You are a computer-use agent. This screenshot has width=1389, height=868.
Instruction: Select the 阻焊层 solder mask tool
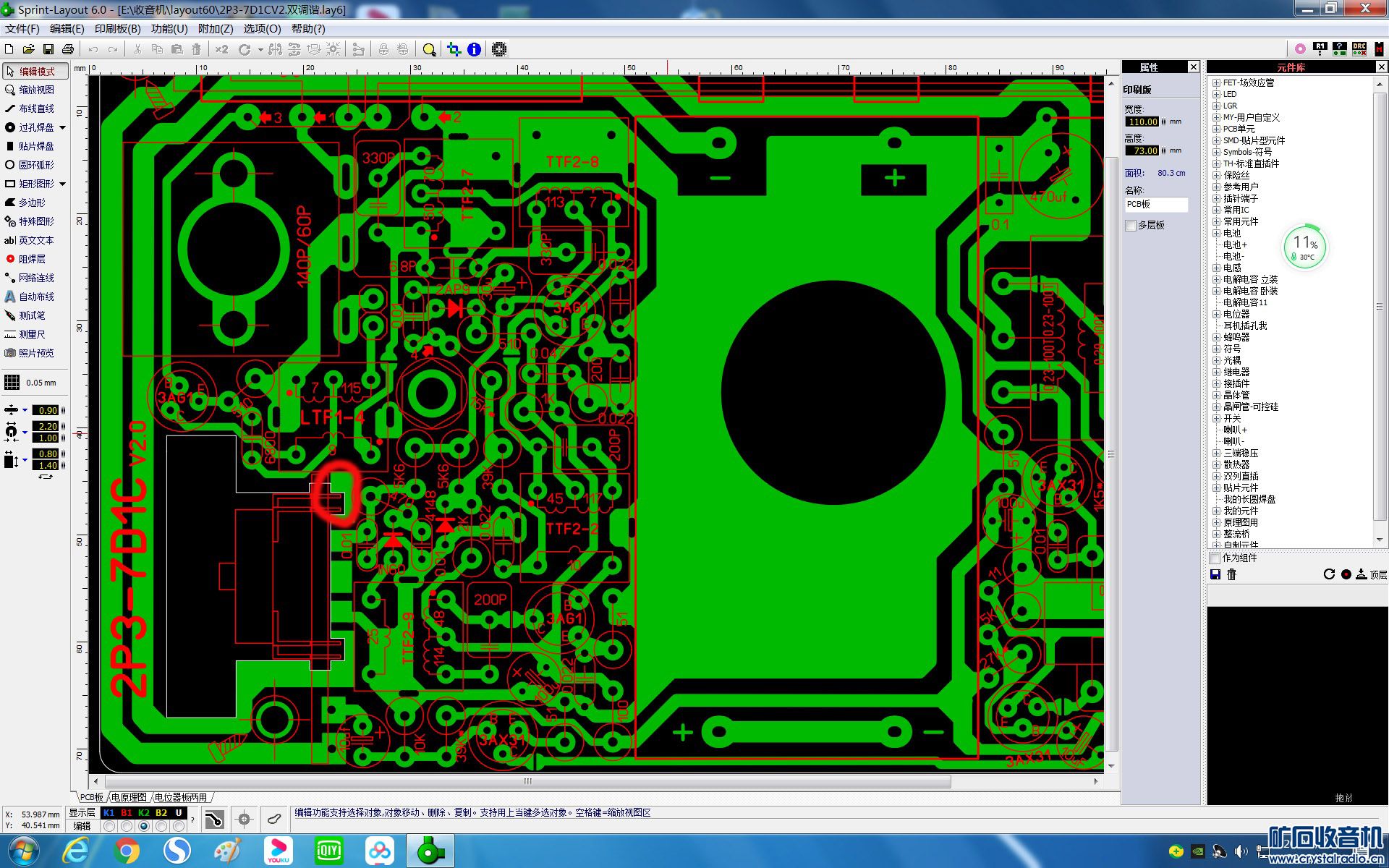tap(32, 259)
